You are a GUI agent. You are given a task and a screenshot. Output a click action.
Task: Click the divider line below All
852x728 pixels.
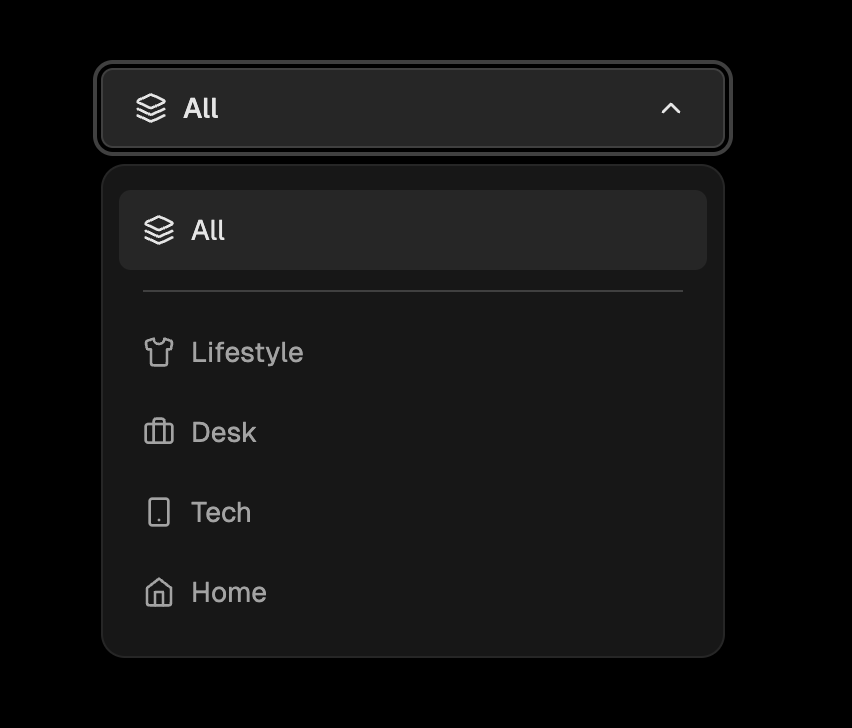point(412,291)
